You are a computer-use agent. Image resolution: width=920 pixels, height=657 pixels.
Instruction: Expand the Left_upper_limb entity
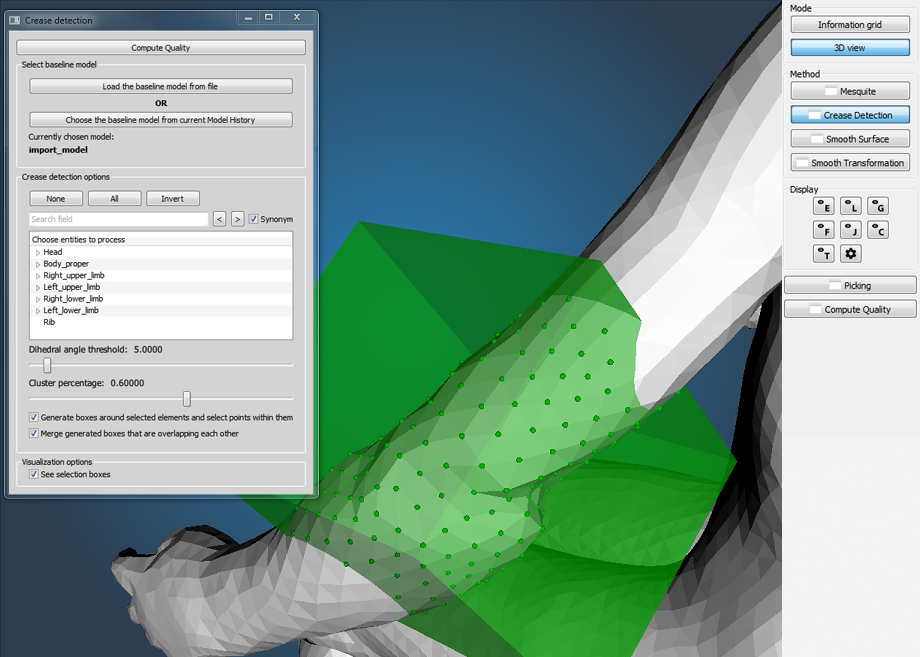(x=38, y=287)
